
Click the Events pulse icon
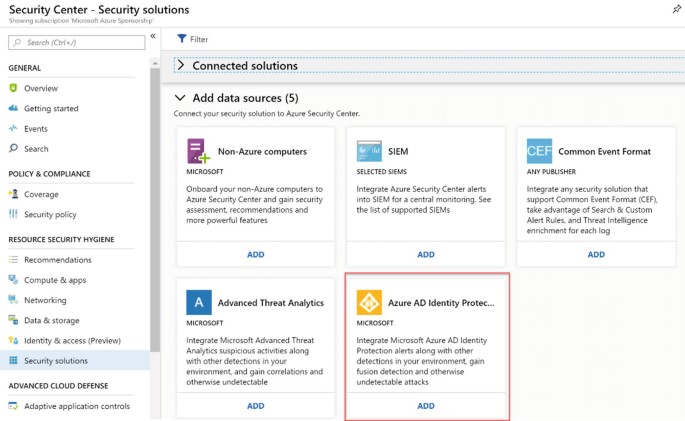(13, 128)
